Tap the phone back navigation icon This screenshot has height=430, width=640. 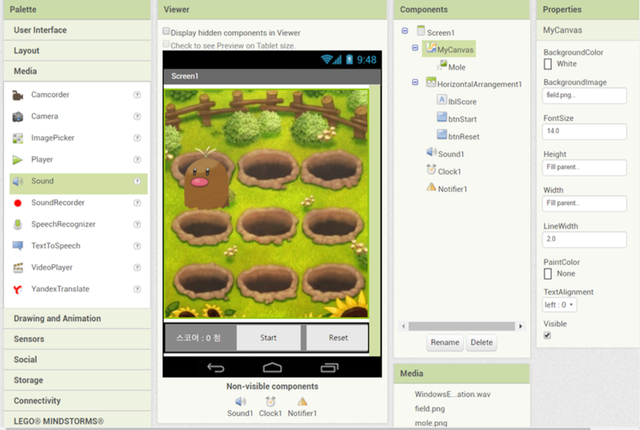216,368
